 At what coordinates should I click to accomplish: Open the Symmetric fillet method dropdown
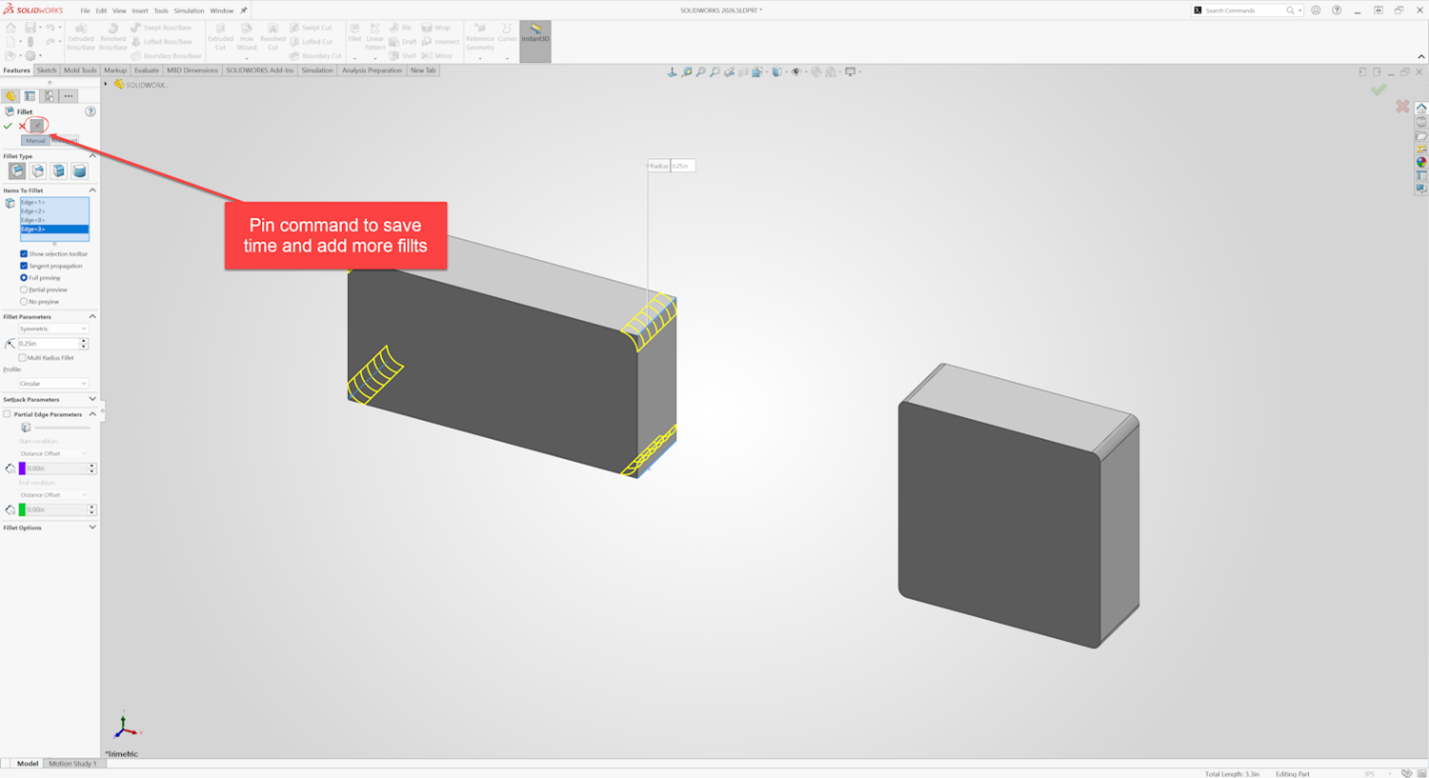[53, 329]
